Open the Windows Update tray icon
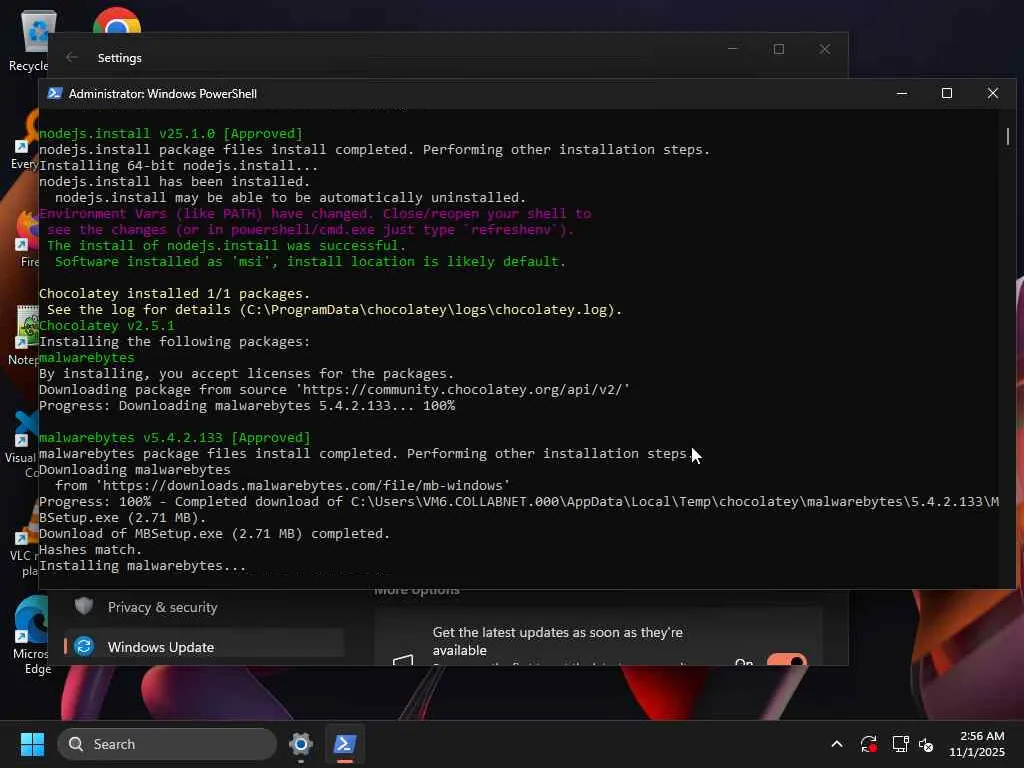Screen dimensions: 1024x768 (x=869, y=744)
